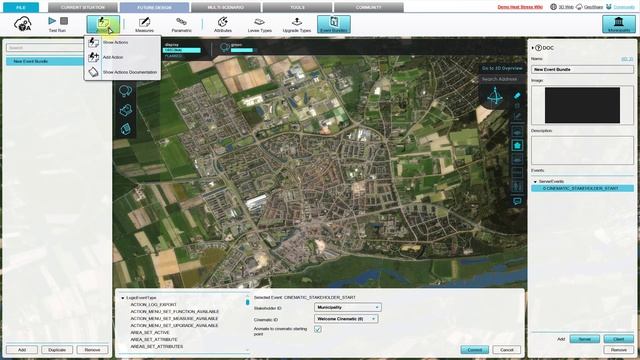This screenshot has width=640, height=360.
Task: Edit the event bundle Name field
Action: pos(582,70)
